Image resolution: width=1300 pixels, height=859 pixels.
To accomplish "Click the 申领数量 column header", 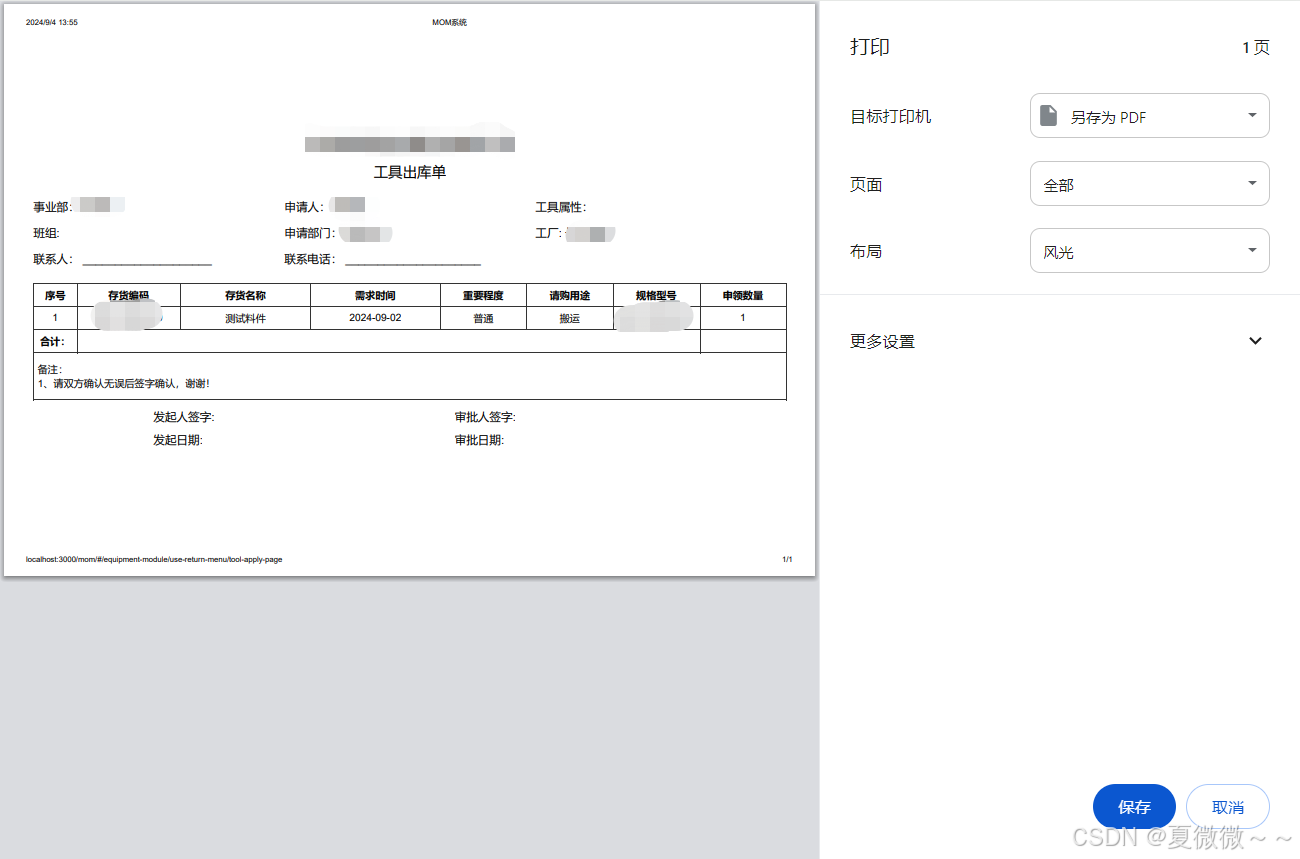I will point(742,295).
